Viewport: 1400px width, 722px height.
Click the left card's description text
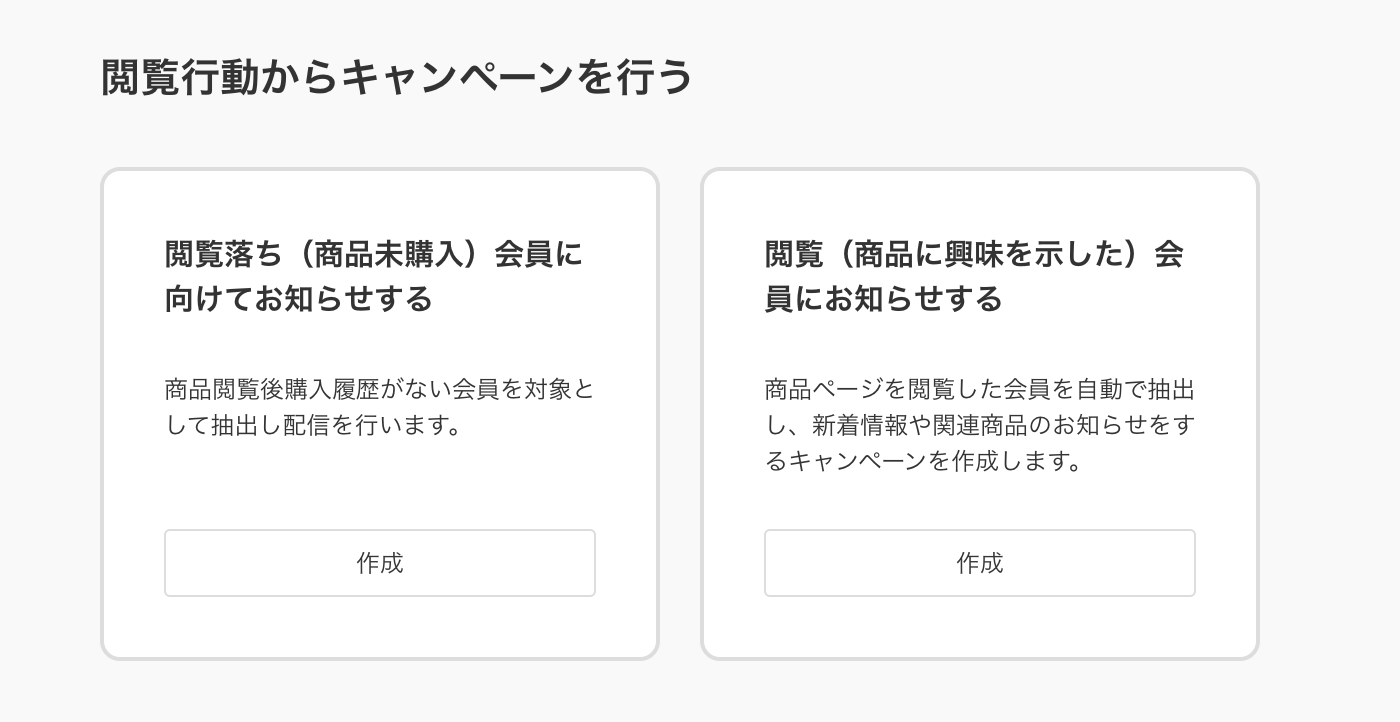pyautogui.click(x=380, y=407)
